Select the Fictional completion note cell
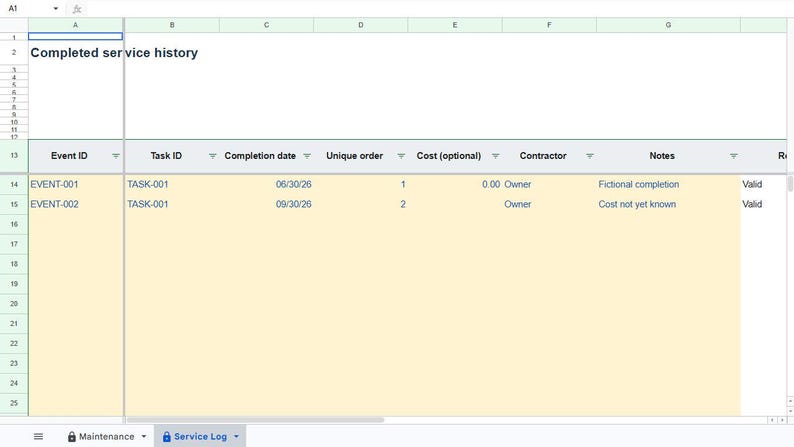This screenshot has height=447, width=794. point(668,184)
